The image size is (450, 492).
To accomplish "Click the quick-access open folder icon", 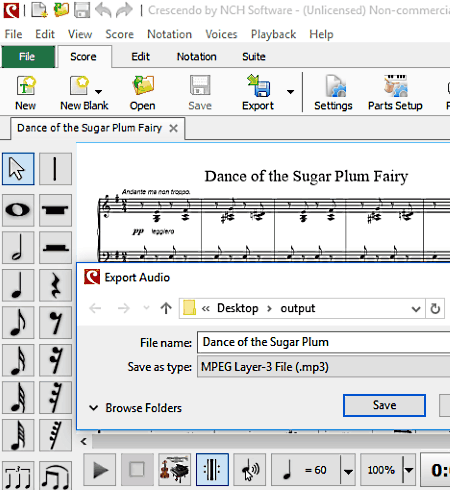I will tap(61, 10).
